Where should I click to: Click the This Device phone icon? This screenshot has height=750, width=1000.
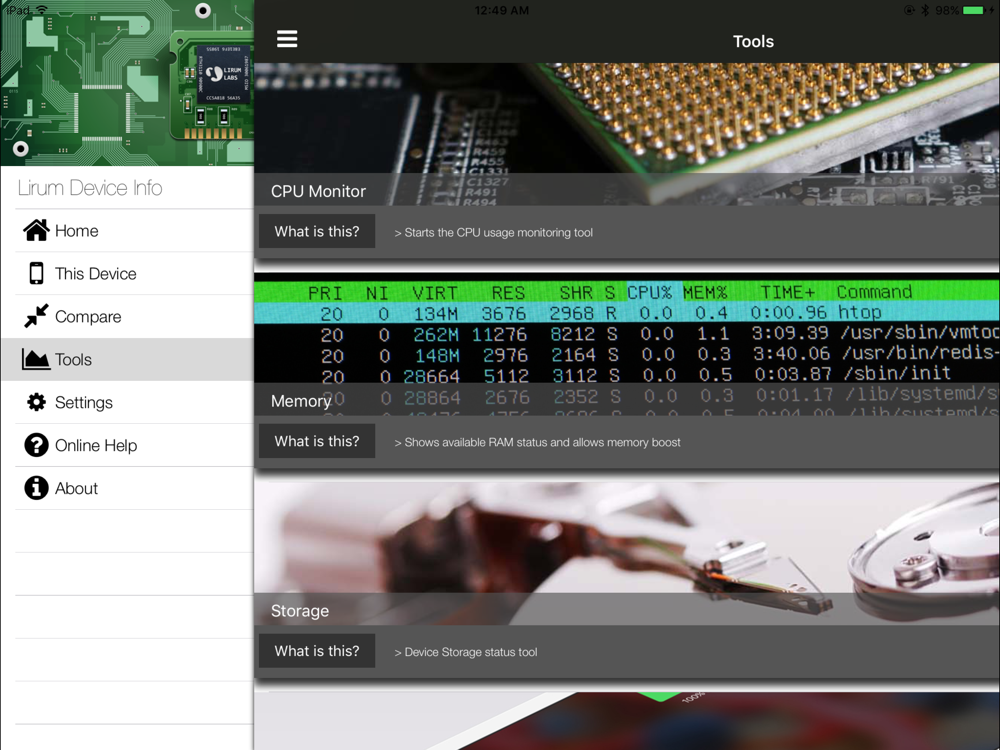(36, 273)
